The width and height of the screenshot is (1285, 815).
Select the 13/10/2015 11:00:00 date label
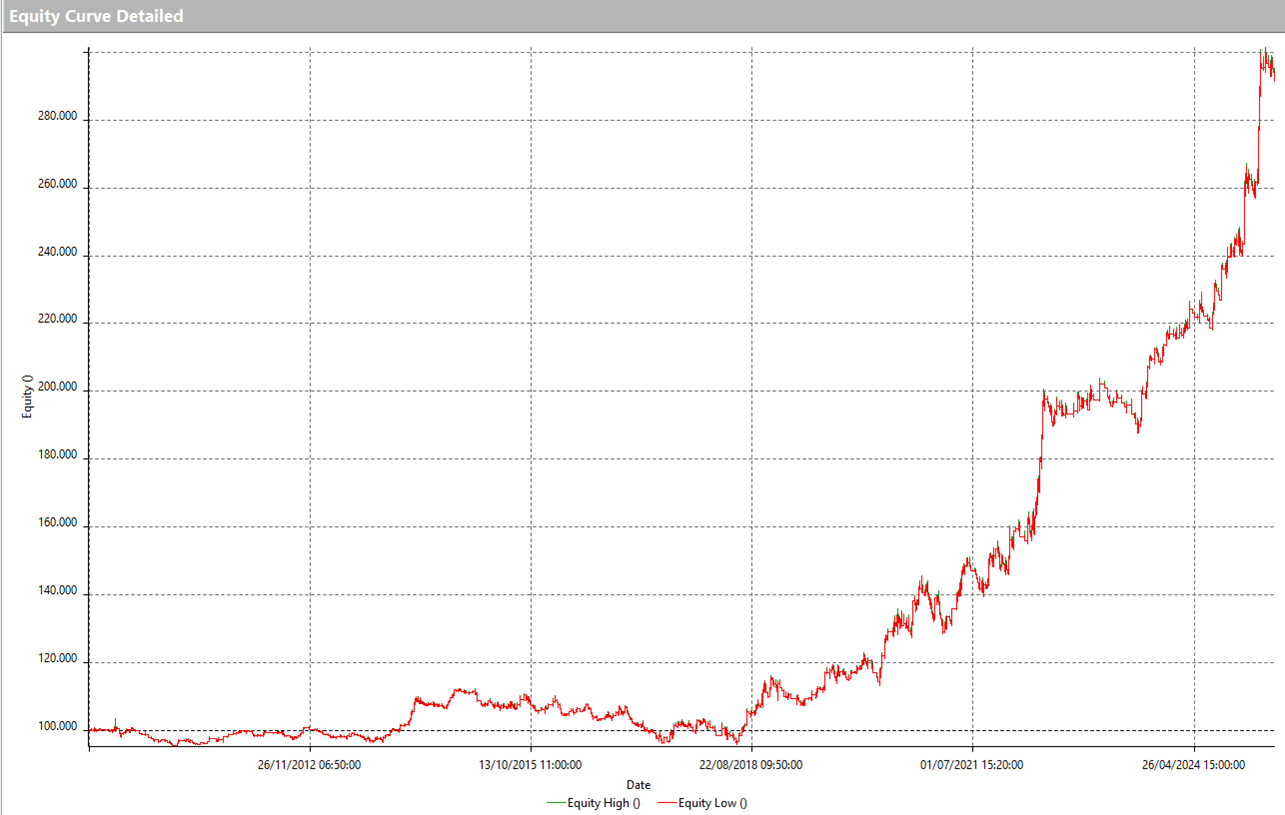coord(530,766)
